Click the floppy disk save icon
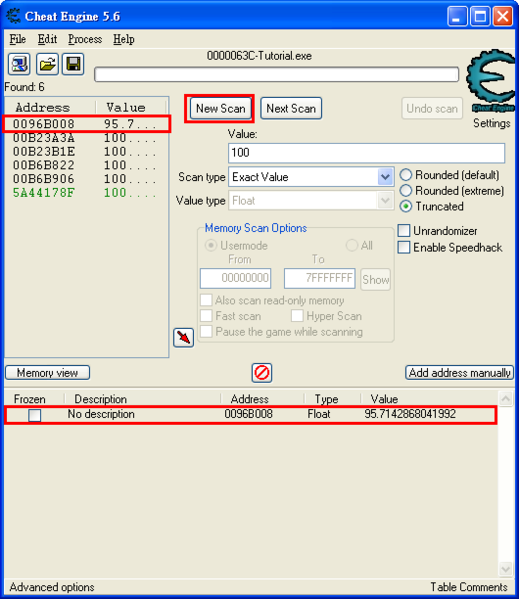This screenshot has width=519, height=599. tap(73, 64)
